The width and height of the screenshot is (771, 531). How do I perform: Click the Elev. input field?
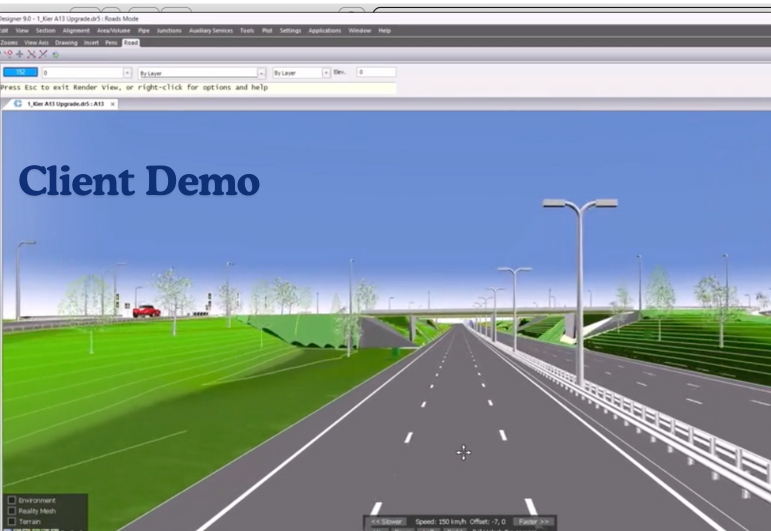(376, 73)
